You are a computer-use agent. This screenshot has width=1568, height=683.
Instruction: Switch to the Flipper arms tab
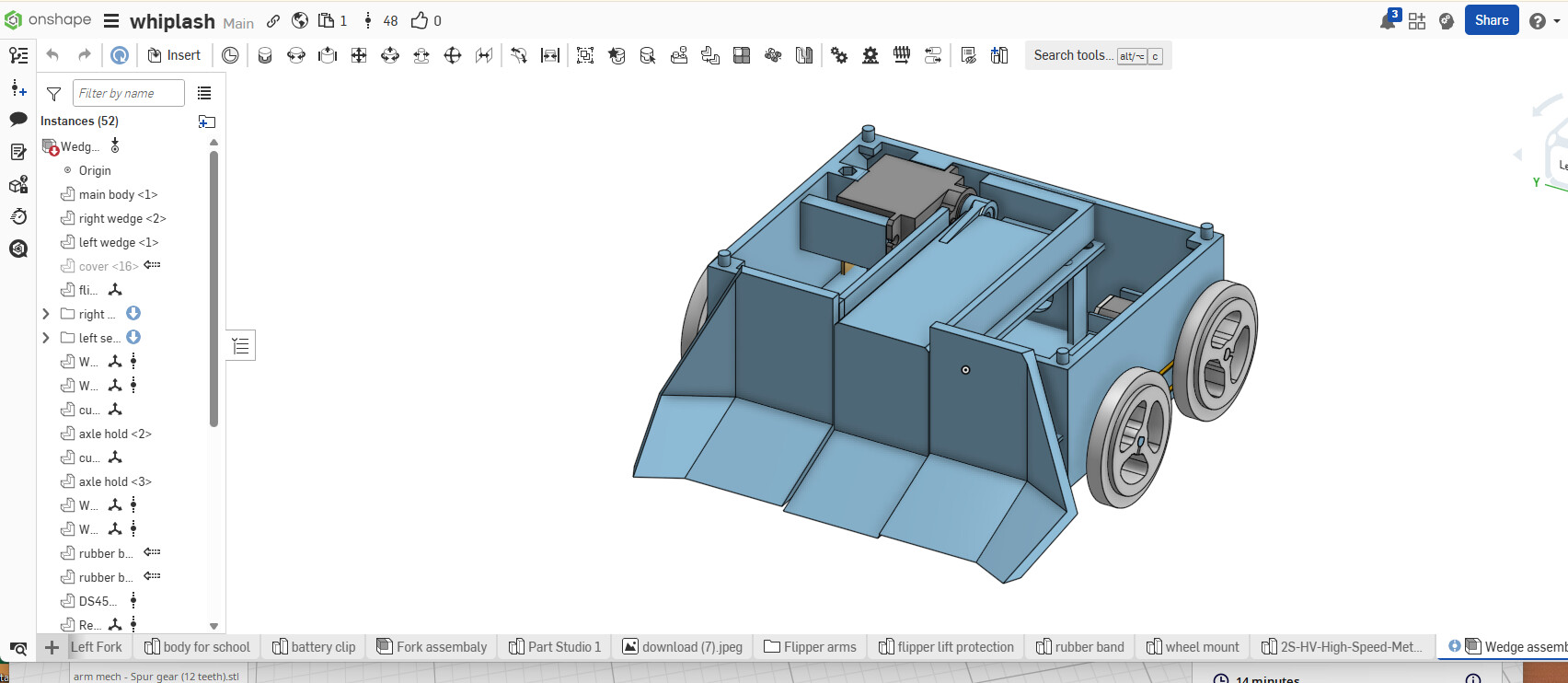(810, 647)
